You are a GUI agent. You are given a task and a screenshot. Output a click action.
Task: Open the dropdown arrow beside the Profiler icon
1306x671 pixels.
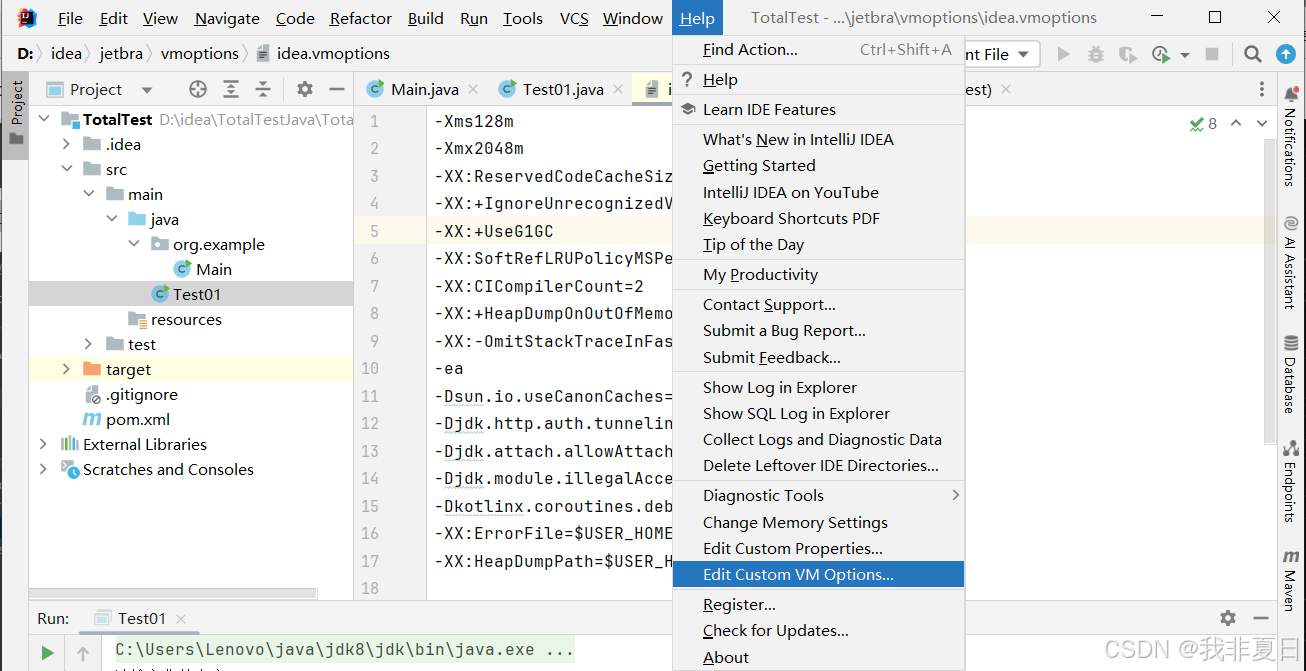tap(1185, 54)
